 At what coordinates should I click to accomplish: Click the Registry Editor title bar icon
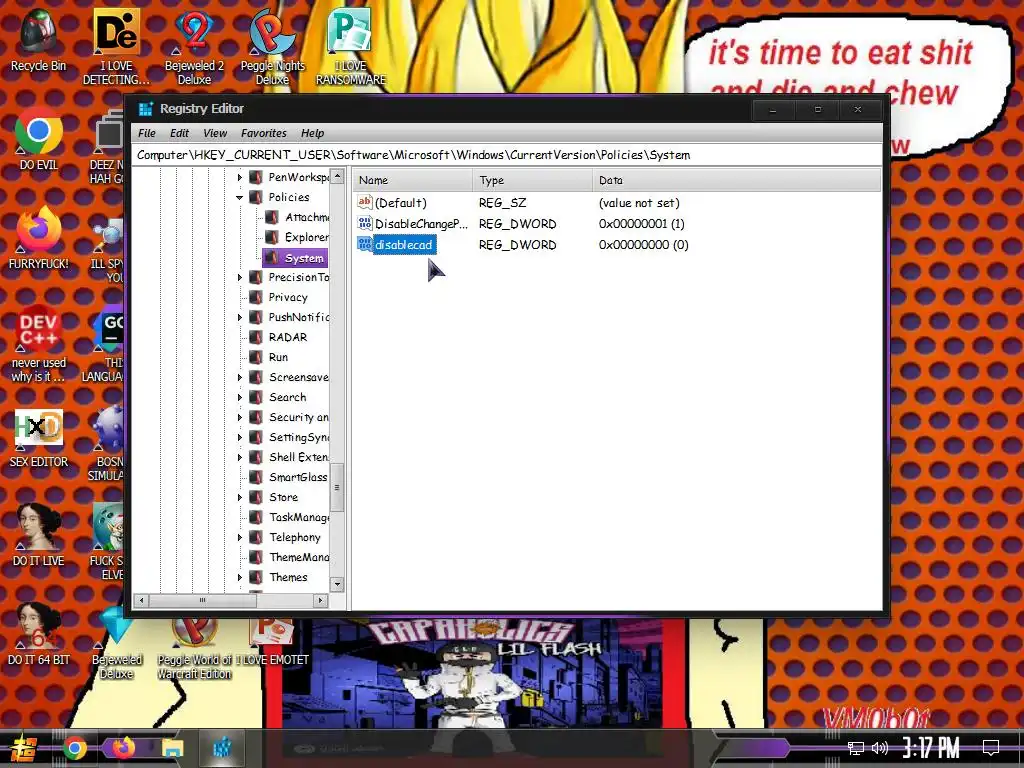point(146,109)
